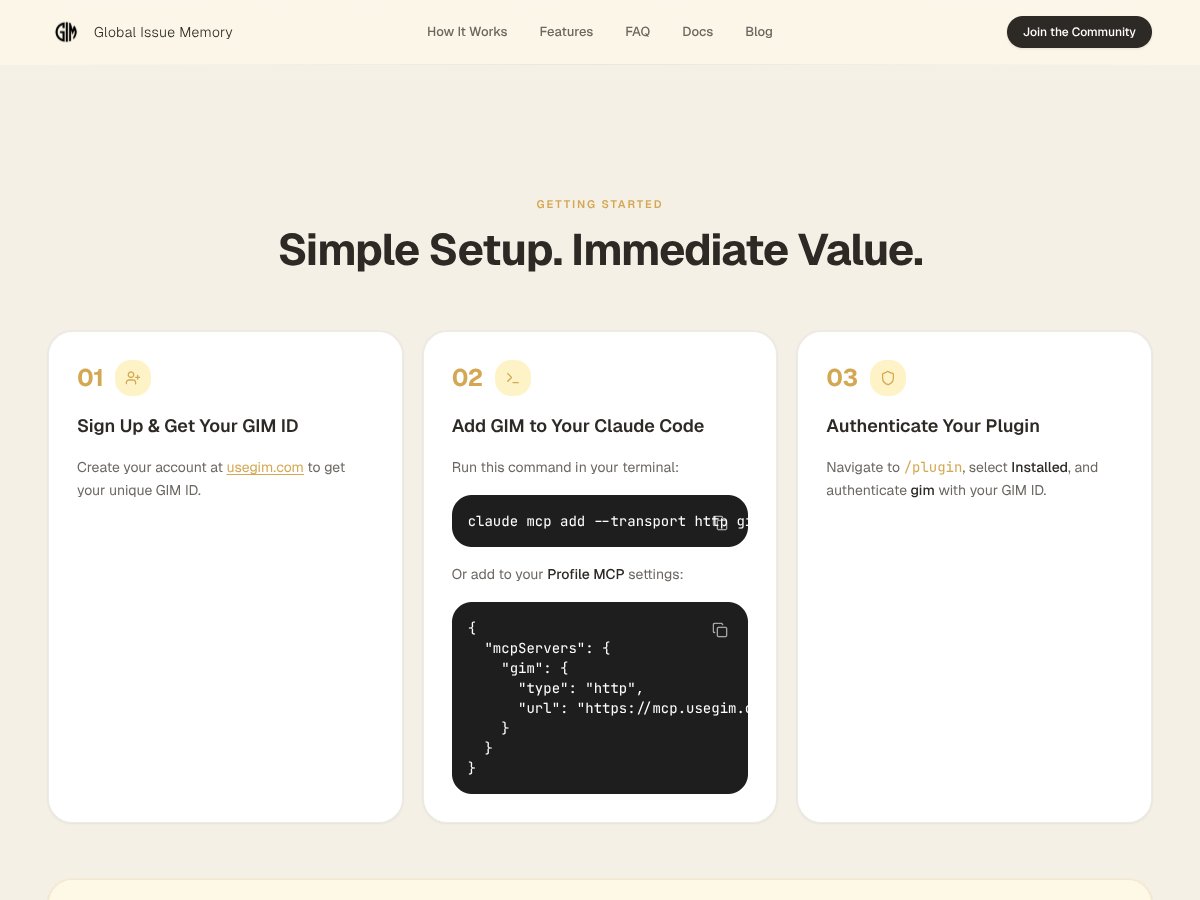Copy the mcpServers JSON snippet
This screenshot has height=900, width=1200.
tap(720, 629)
